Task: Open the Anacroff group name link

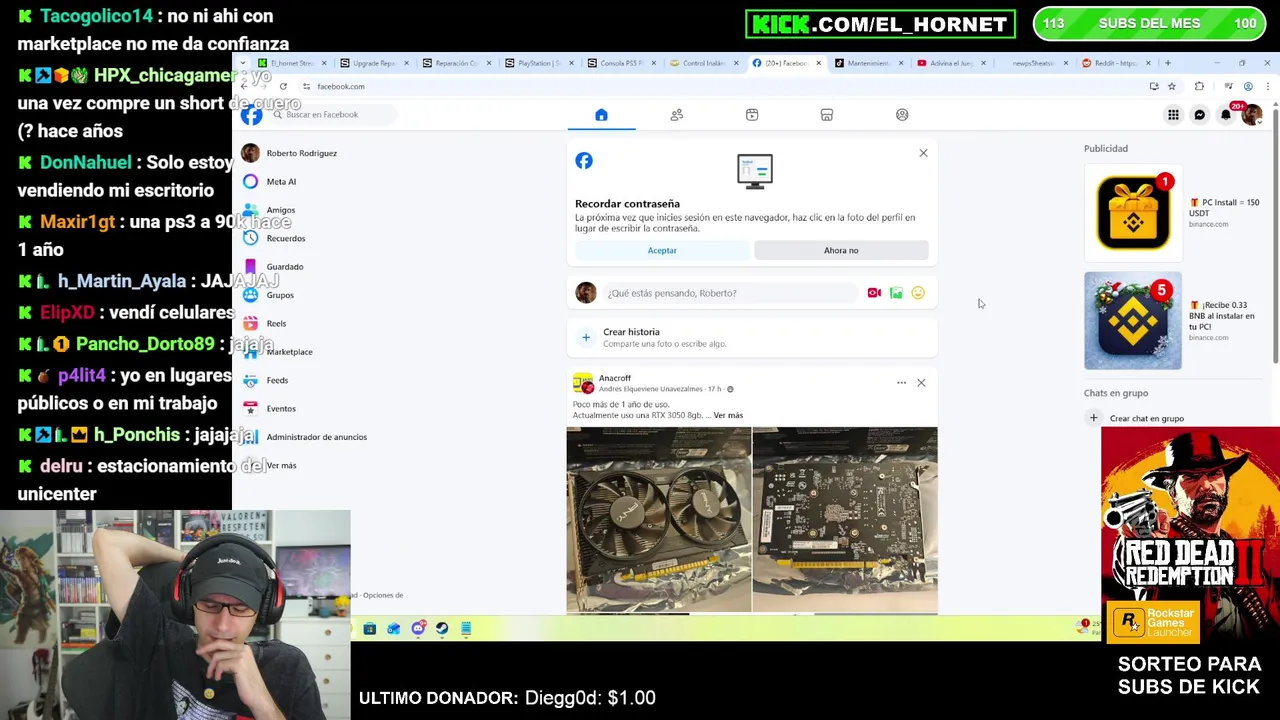Action: click(615, 378)
